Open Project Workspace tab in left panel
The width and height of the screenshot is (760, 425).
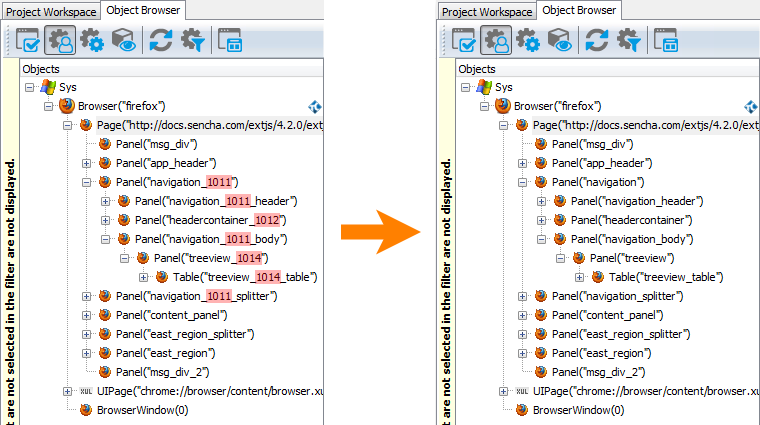pos(51,12)
